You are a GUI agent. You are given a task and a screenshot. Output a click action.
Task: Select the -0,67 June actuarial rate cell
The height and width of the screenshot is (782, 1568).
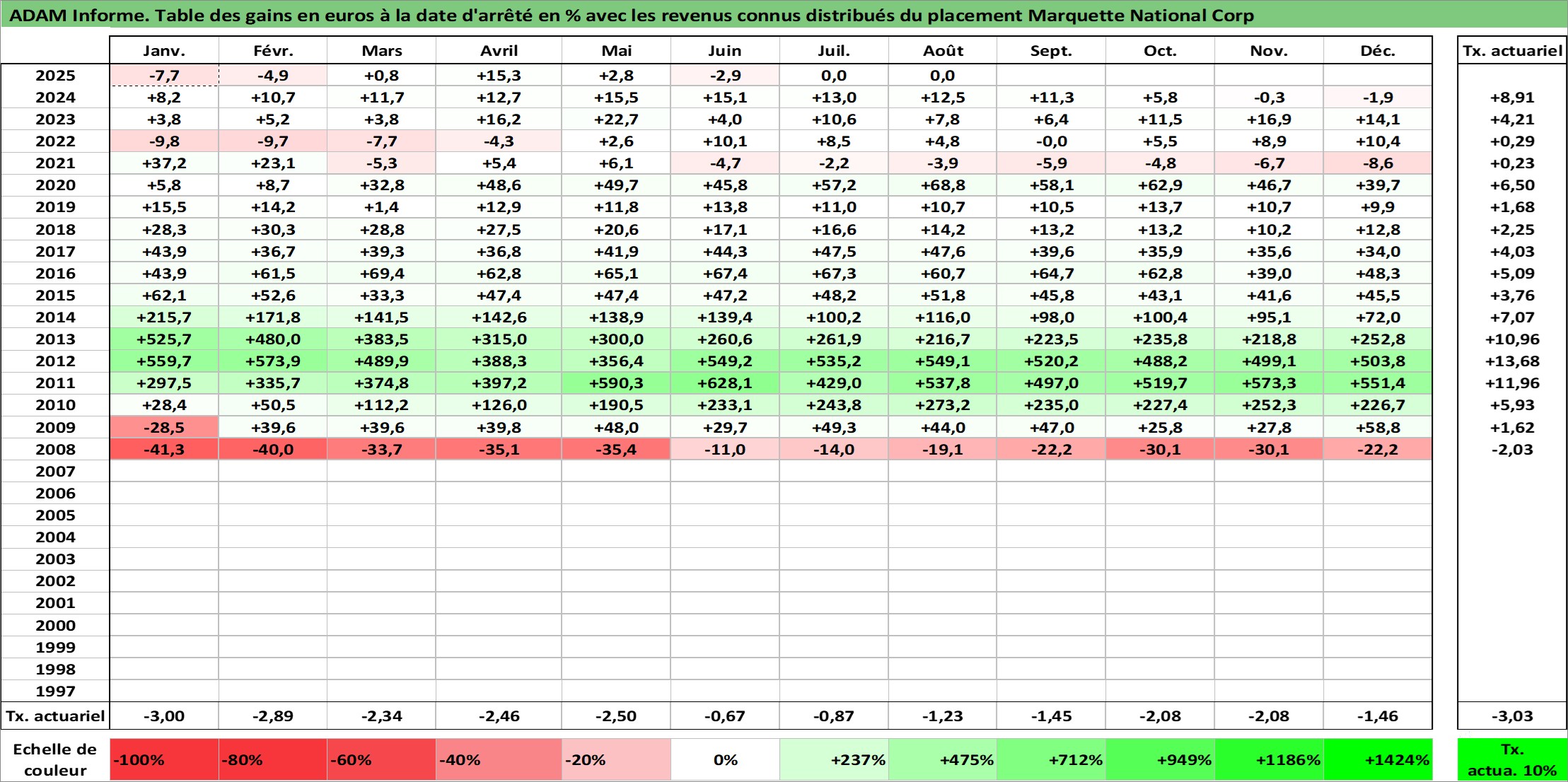coord(725,716)
